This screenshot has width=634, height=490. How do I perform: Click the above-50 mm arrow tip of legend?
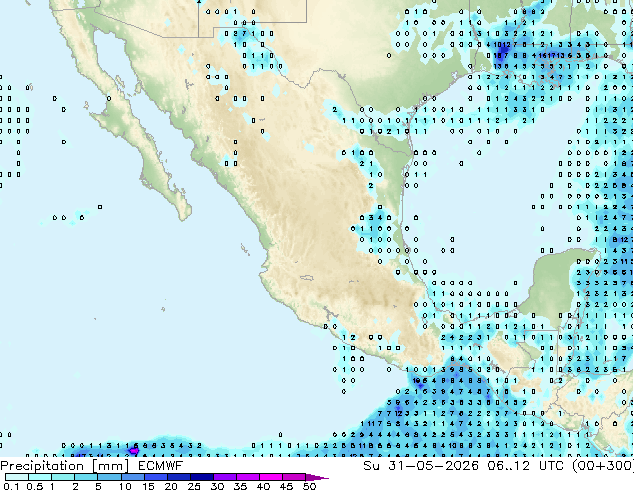click(317, 477)
